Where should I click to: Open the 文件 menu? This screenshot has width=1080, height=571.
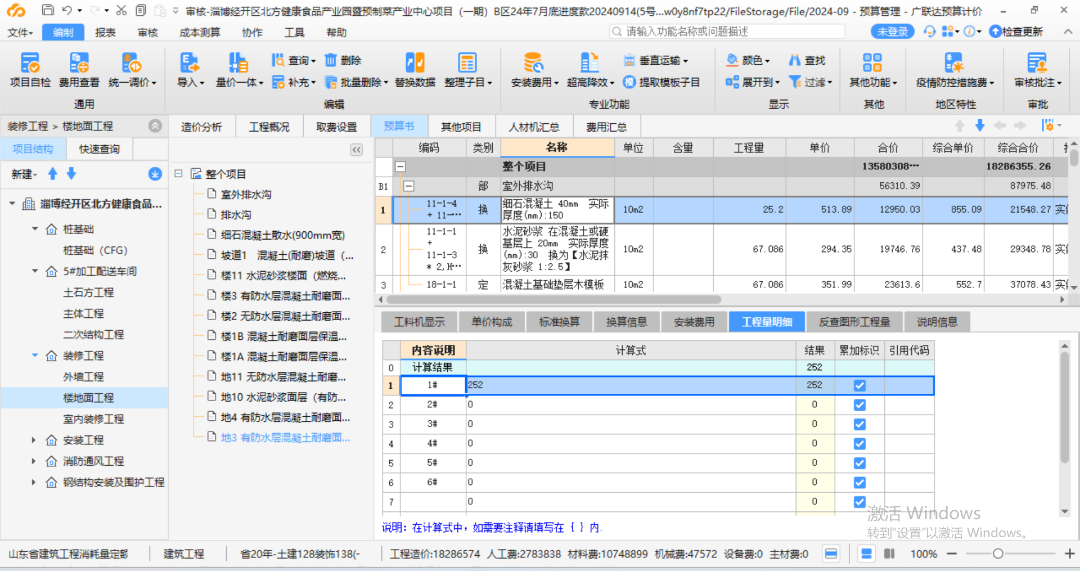tap(20, 32)
